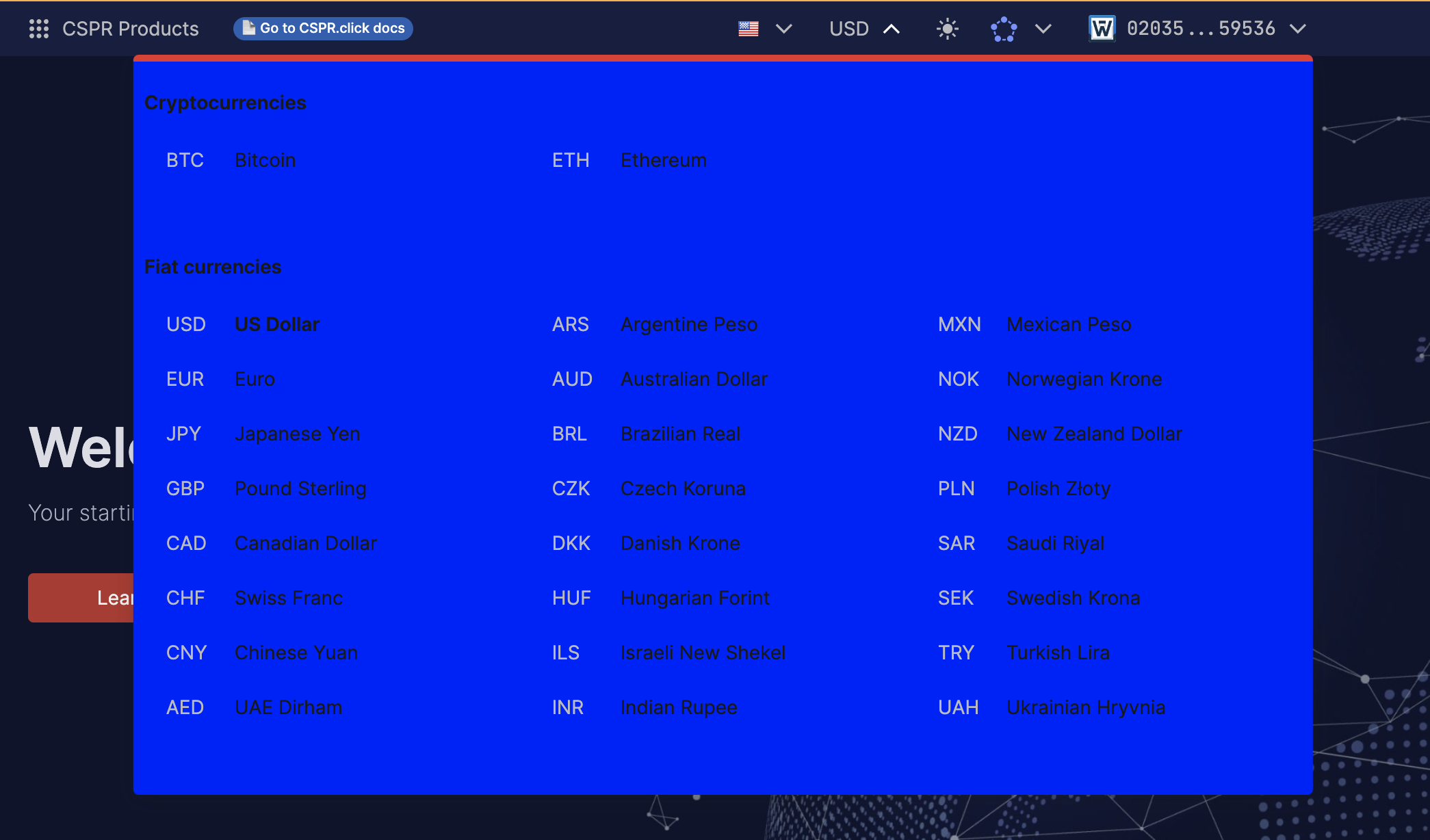1430x840 pixels.
Task: Click the red Learn button
Action: 81,597
